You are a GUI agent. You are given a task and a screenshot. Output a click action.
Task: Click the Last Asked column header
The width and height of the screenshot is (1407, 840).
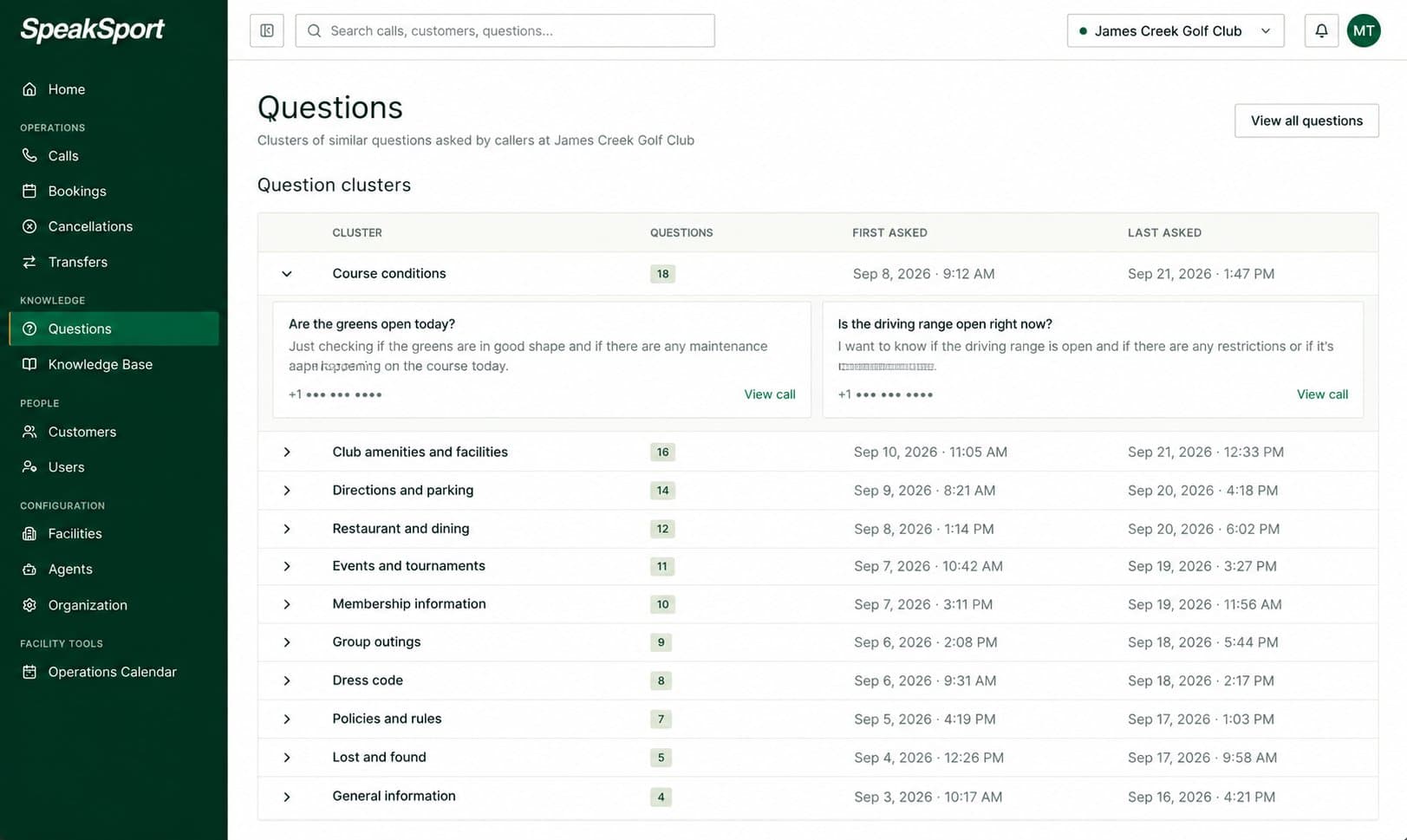click(x=1164, y=232)
